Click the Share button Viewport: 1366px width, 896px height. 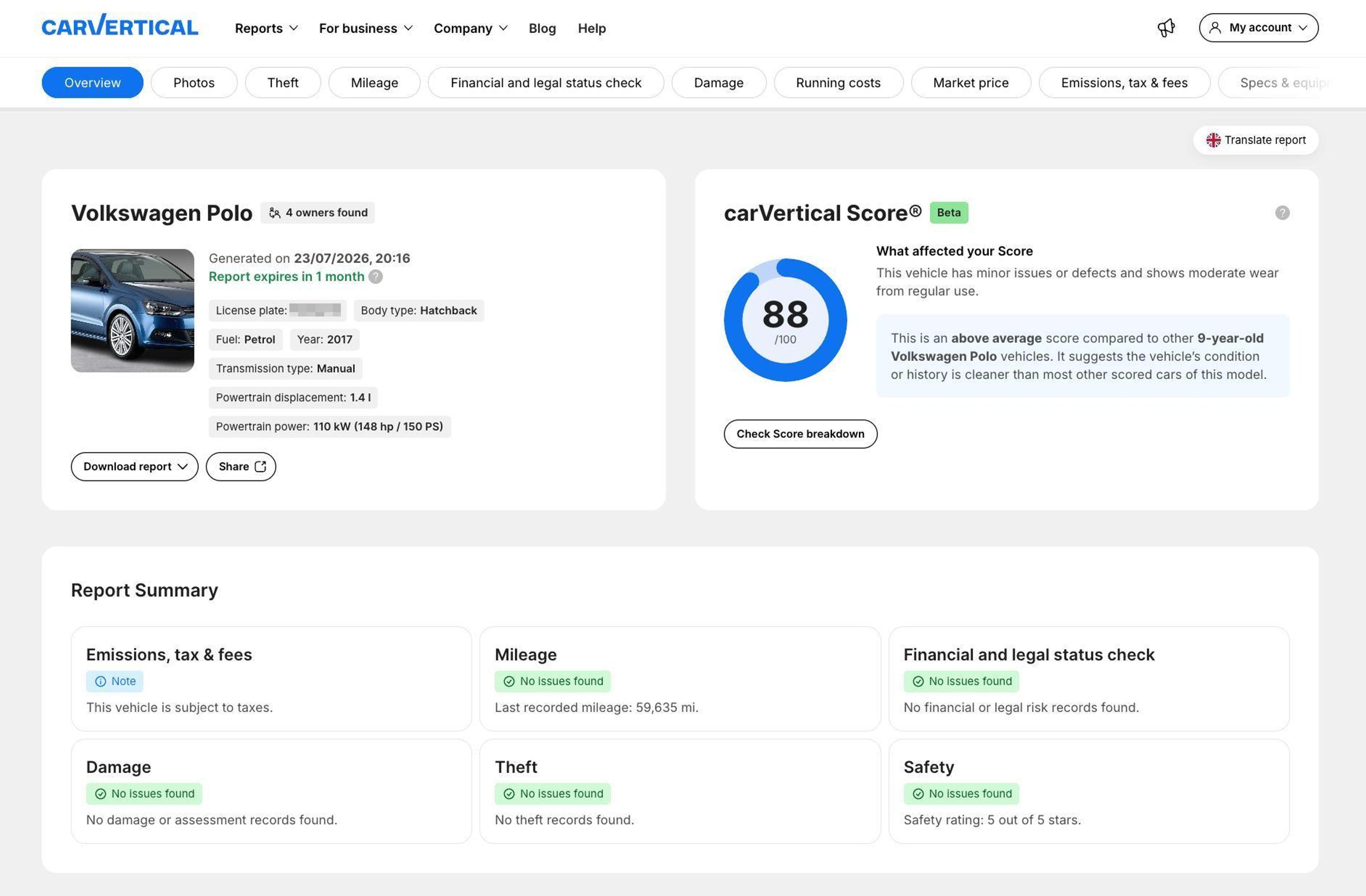tap(241, 467)
